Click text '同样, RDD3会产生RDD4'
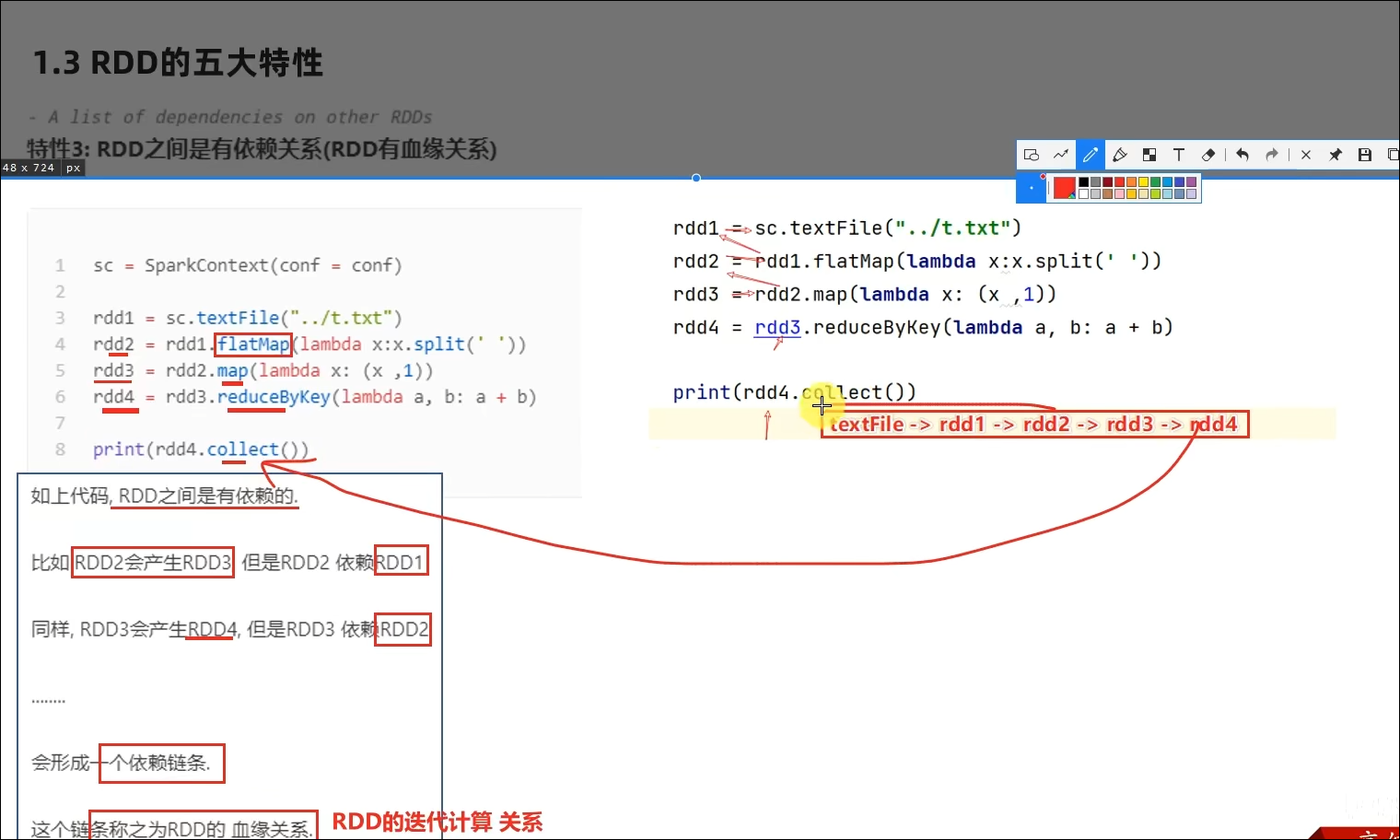 pos(134,629)
